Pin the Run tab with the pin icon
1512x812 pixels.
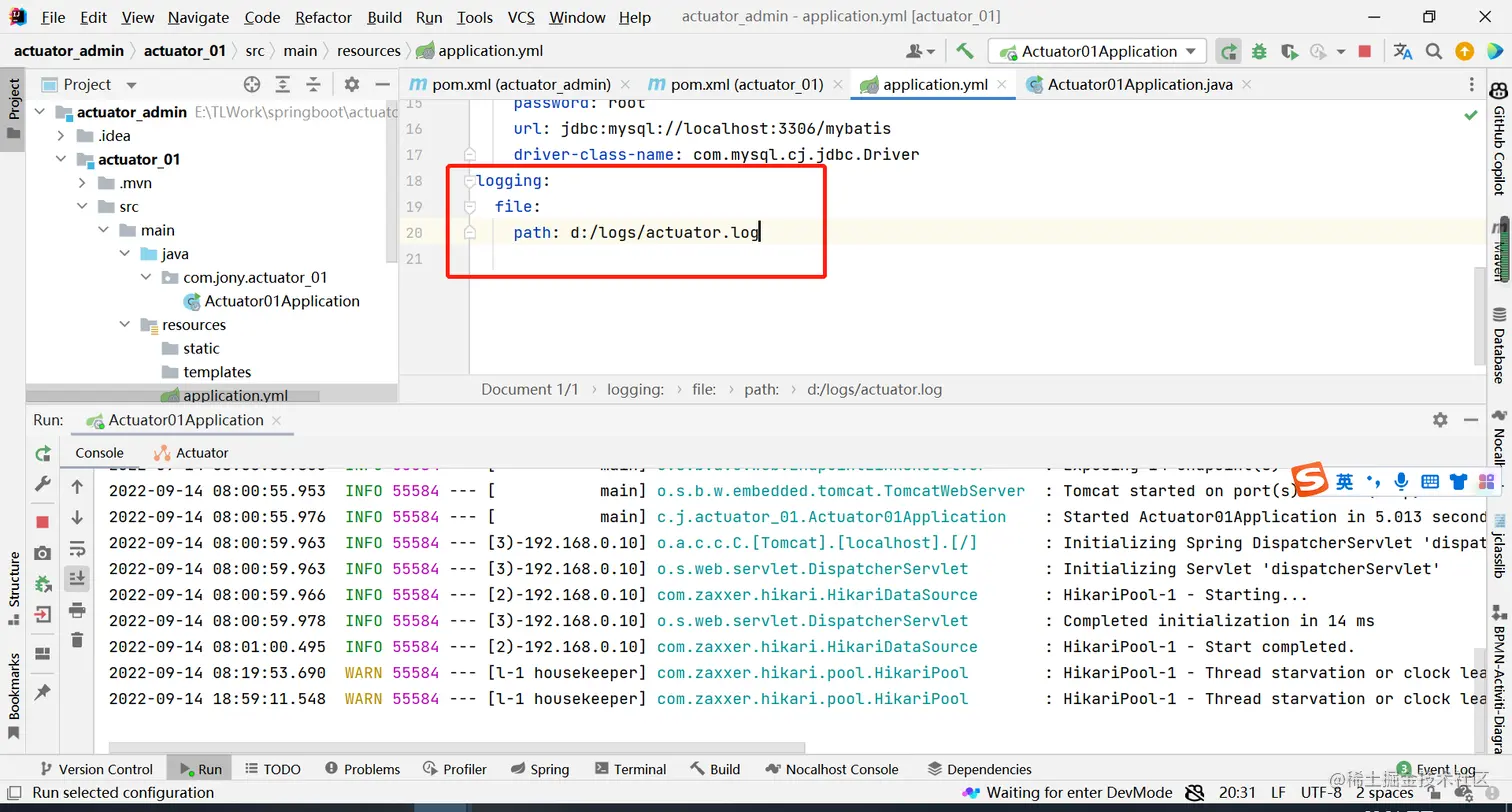pyautogui.click(x=43, y=692)
